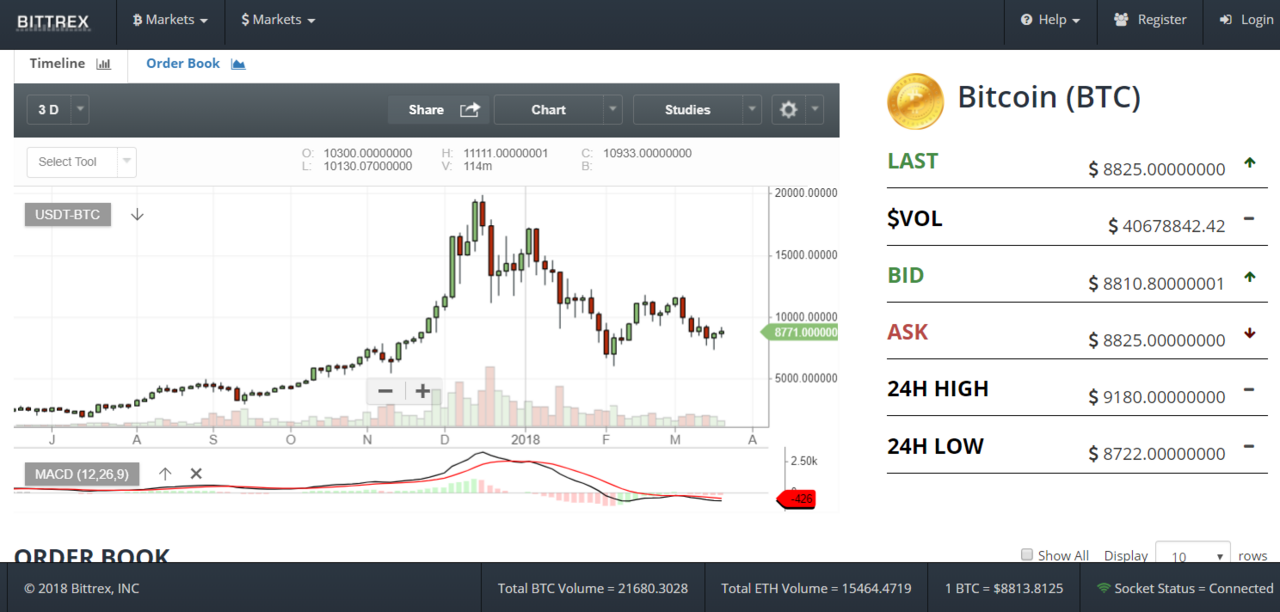Click the 2018 label on time axis
The height and width of the screenshot is (612, 1280).
[x=525, y=439]
